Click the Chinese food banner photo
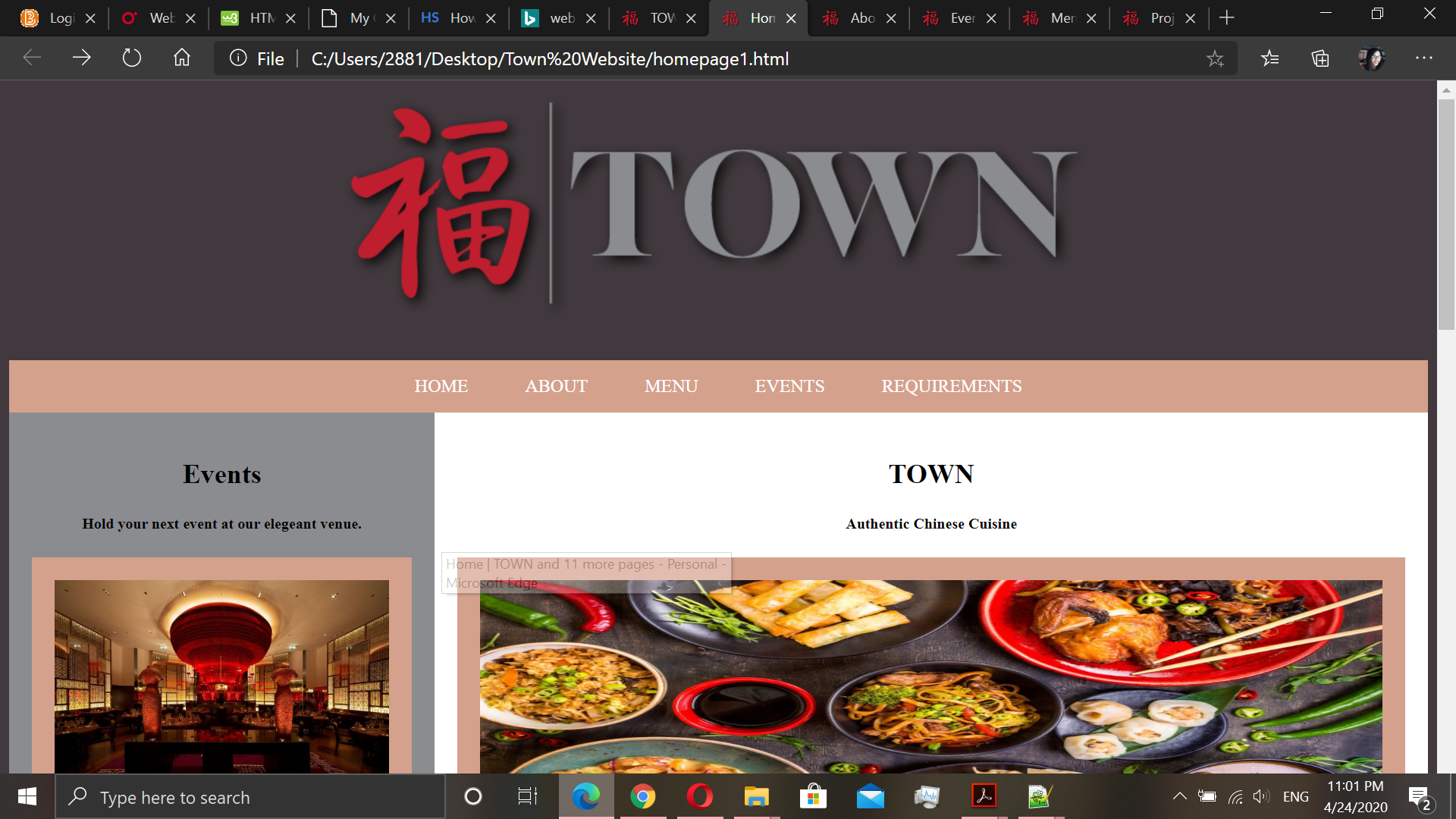 point(930,676)
